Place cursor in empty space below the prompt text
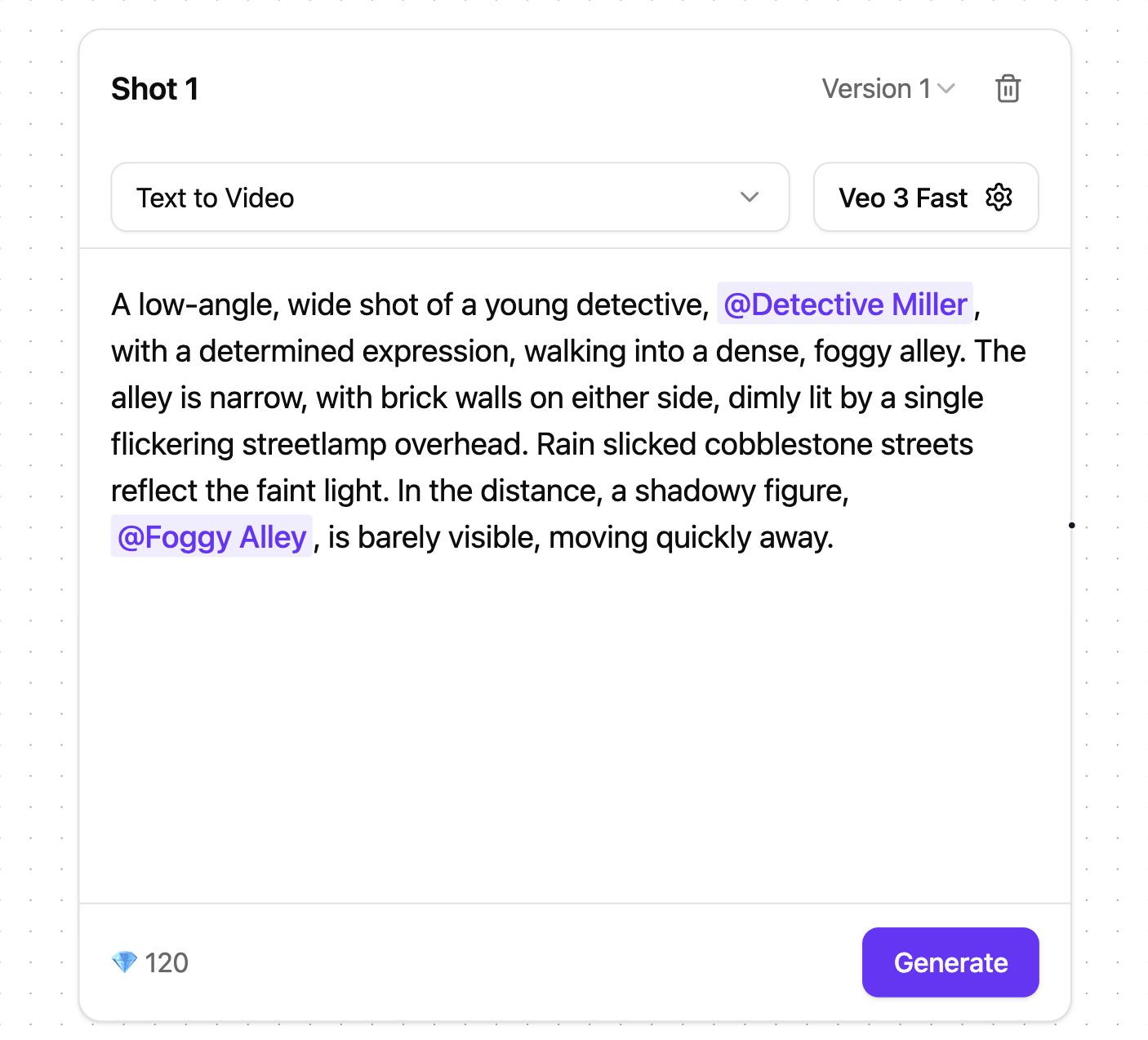 point(572,718)
